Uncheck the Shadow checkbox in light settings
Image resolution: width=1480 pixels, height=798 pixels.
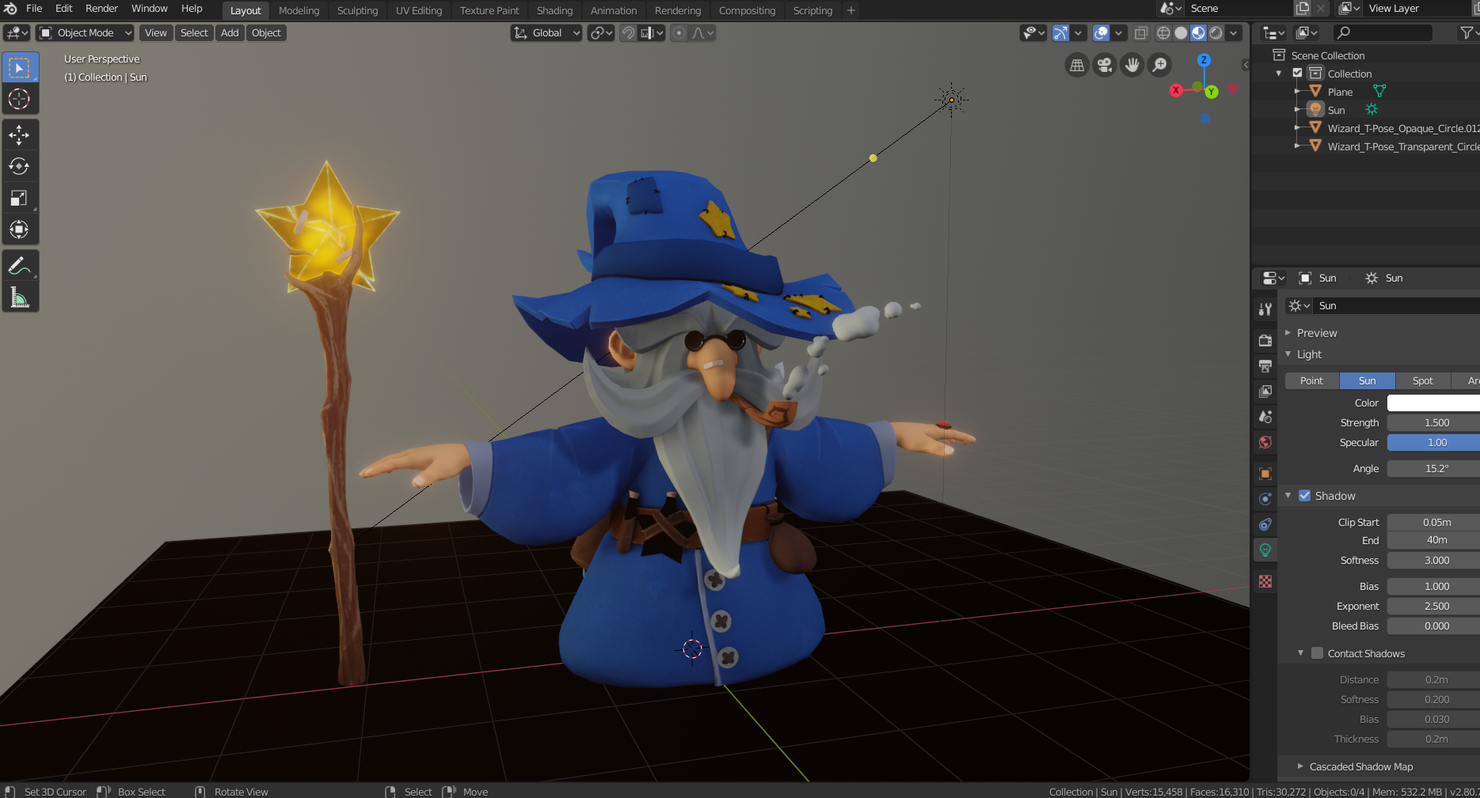(1304, 495)
